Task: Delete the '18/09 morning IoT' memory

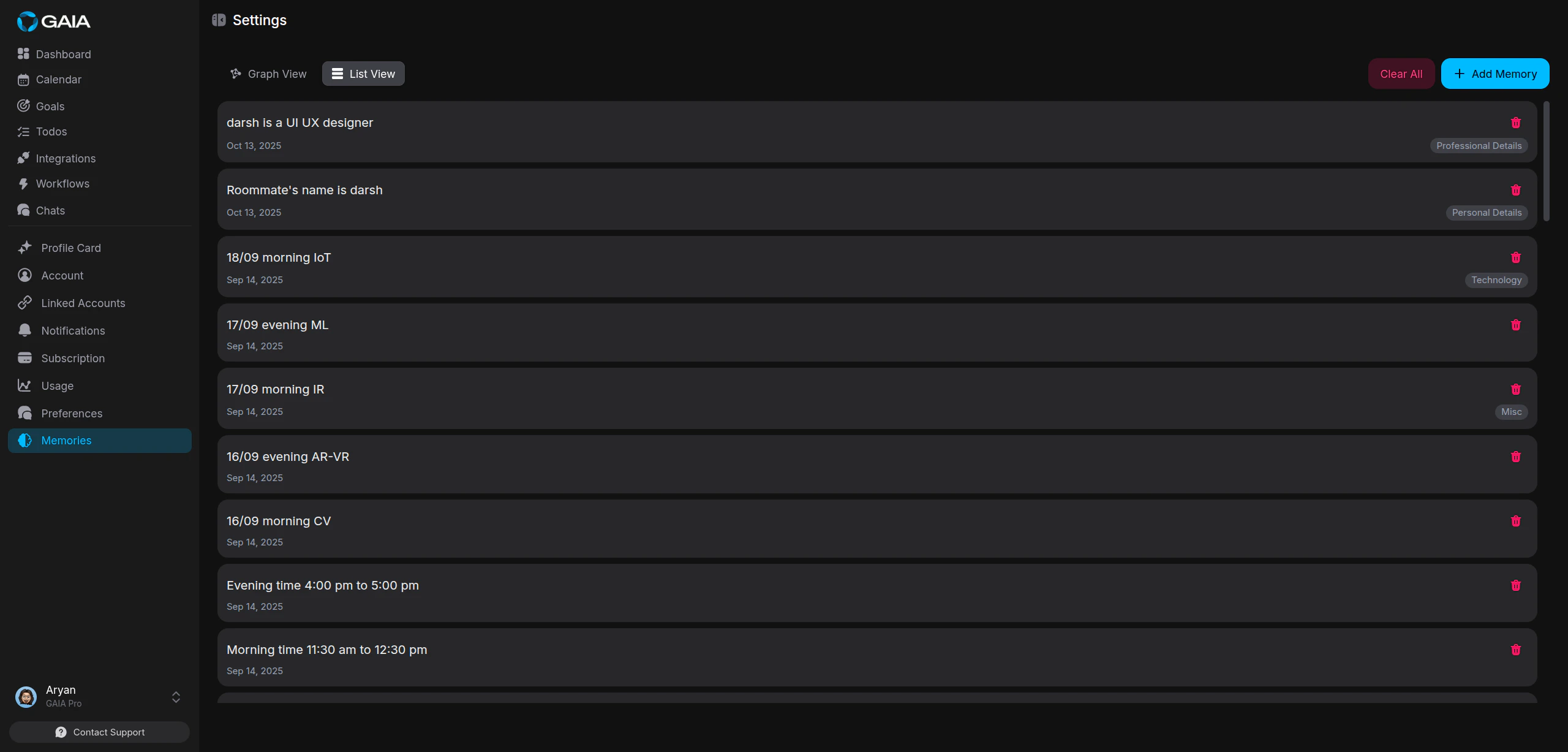Action: coord(1515,257)
